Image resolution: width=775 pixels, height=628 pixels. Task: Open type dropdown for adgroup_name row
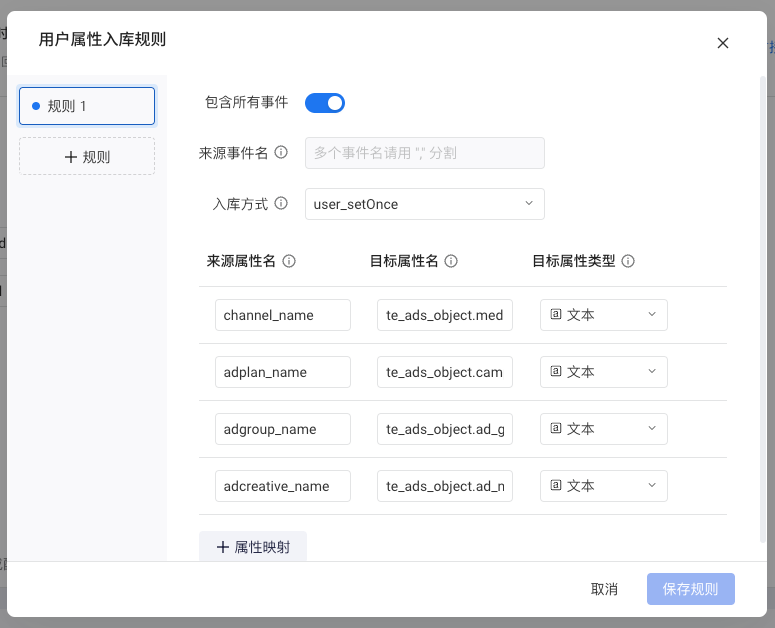pyautogui.click(x=603, y=429)
